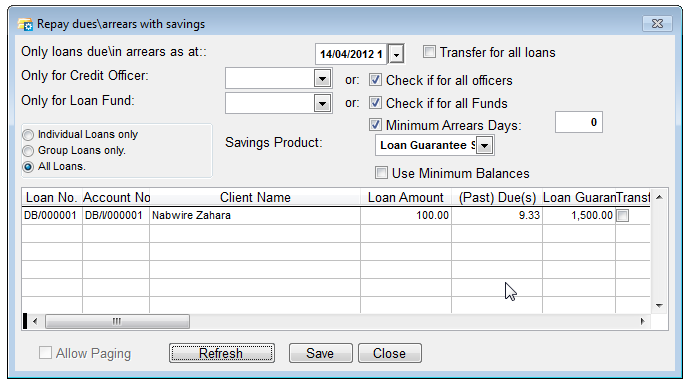Select the Nabwire Zahara client name cell
683x383 pixels.
click(255, 215)
